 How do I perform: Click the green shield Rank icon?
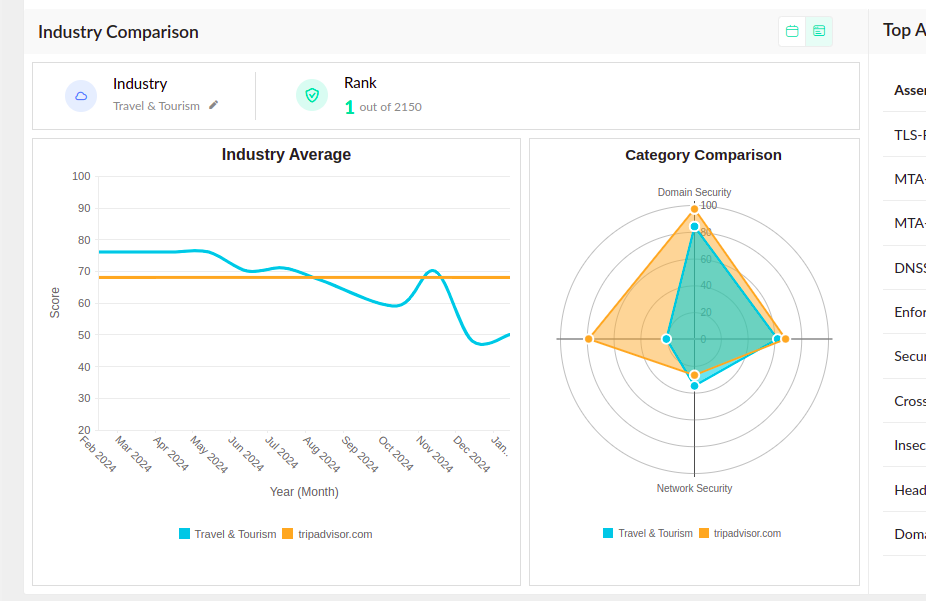click(312, 95)
